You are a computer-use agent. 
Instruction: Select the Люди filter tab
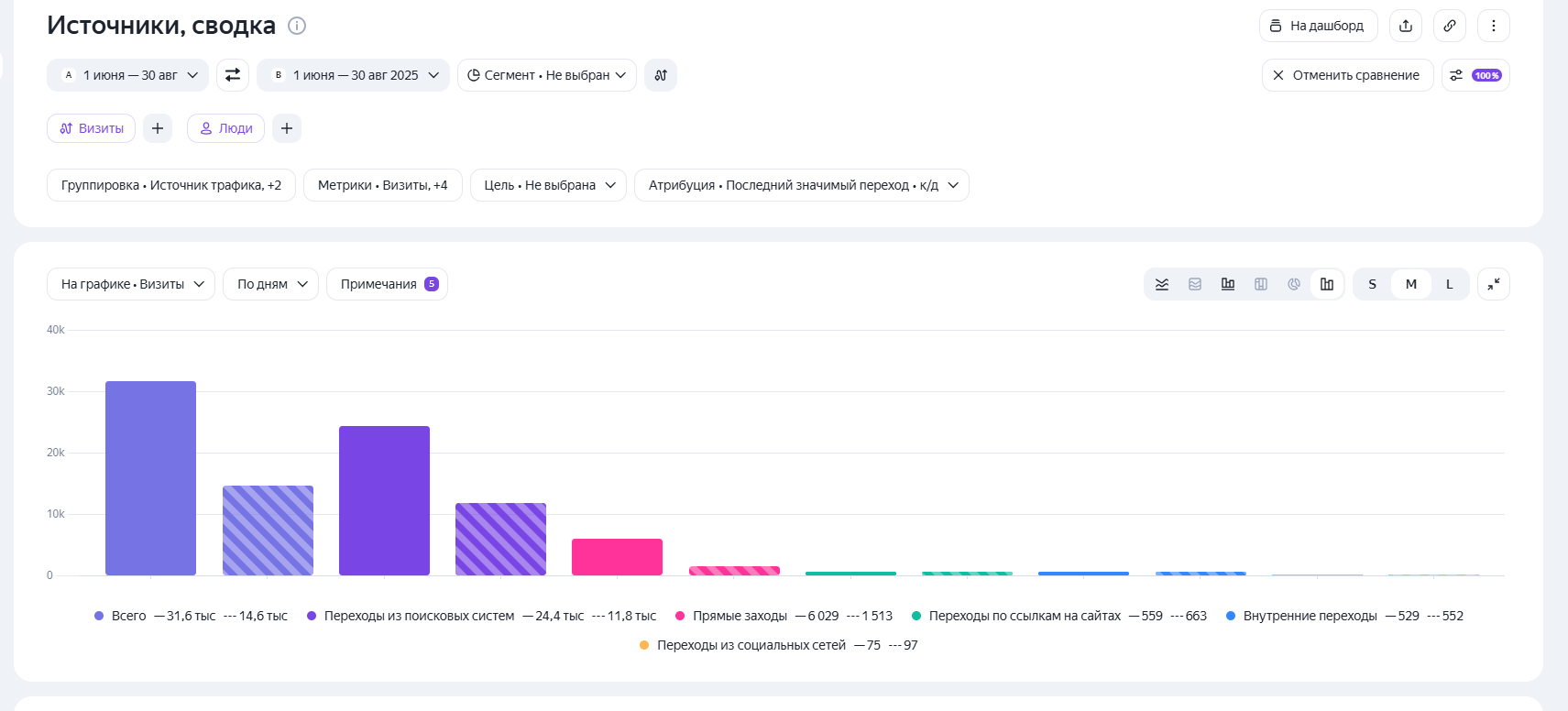[x=226, y=128]
